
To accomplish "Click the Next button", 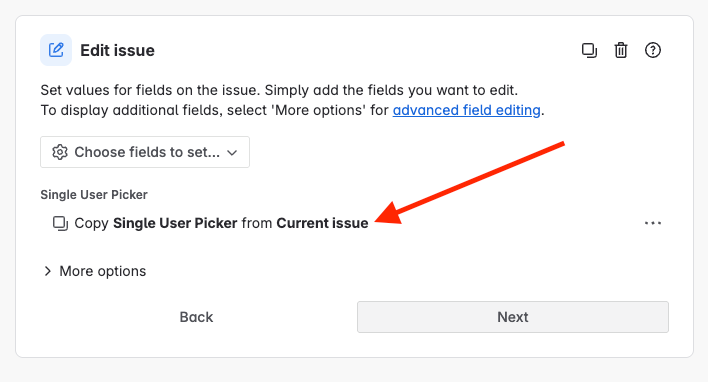I will 512,317.
